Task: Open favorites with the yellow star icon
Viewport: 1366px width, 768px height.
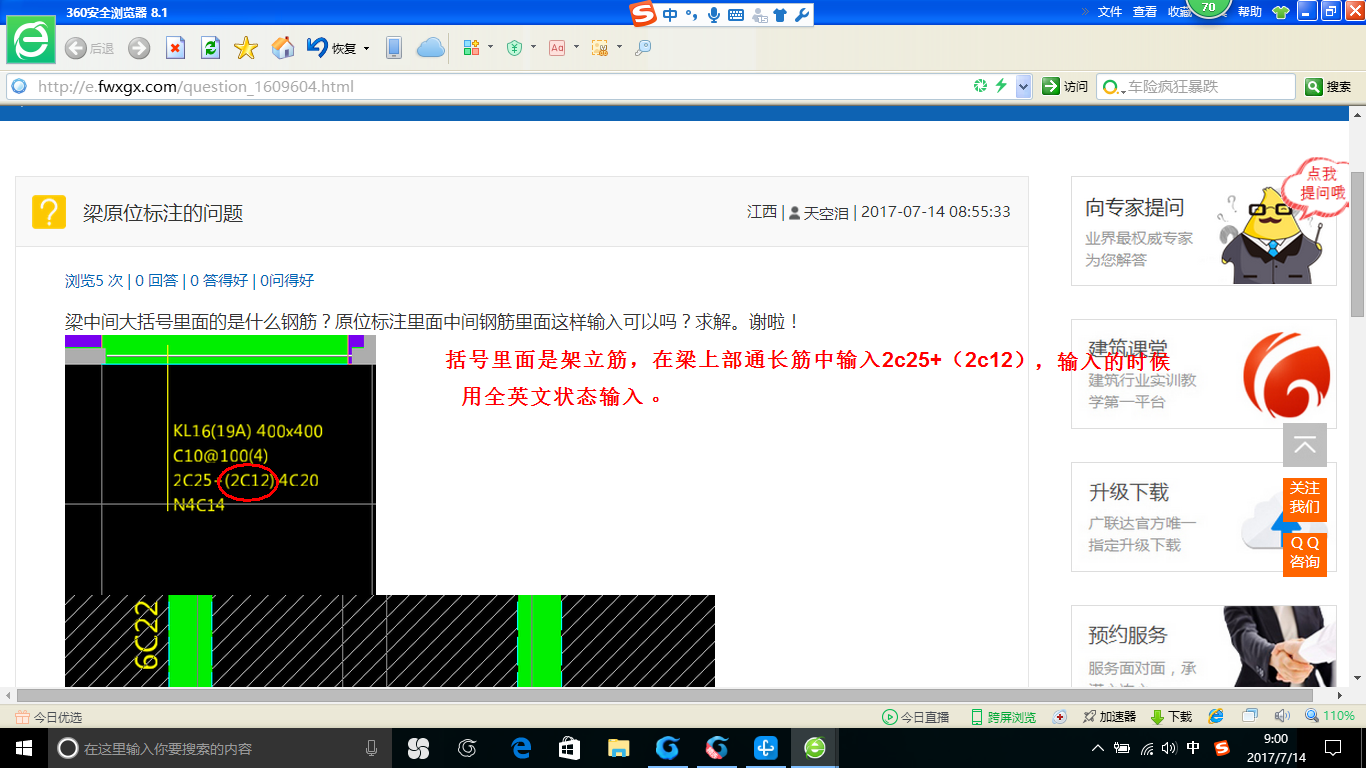Action: click(246, 48)
